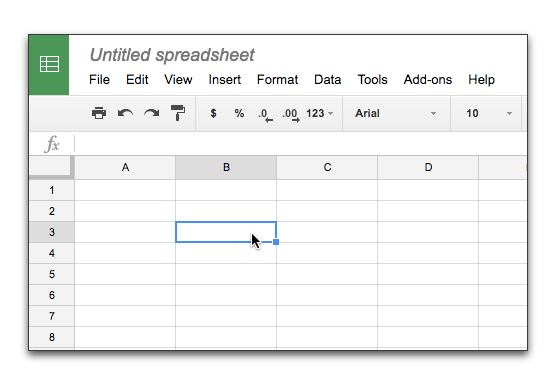Open the Format menu
Viewport: 556px width, 383px height.
pyautogui.click(x=277, y=79)
